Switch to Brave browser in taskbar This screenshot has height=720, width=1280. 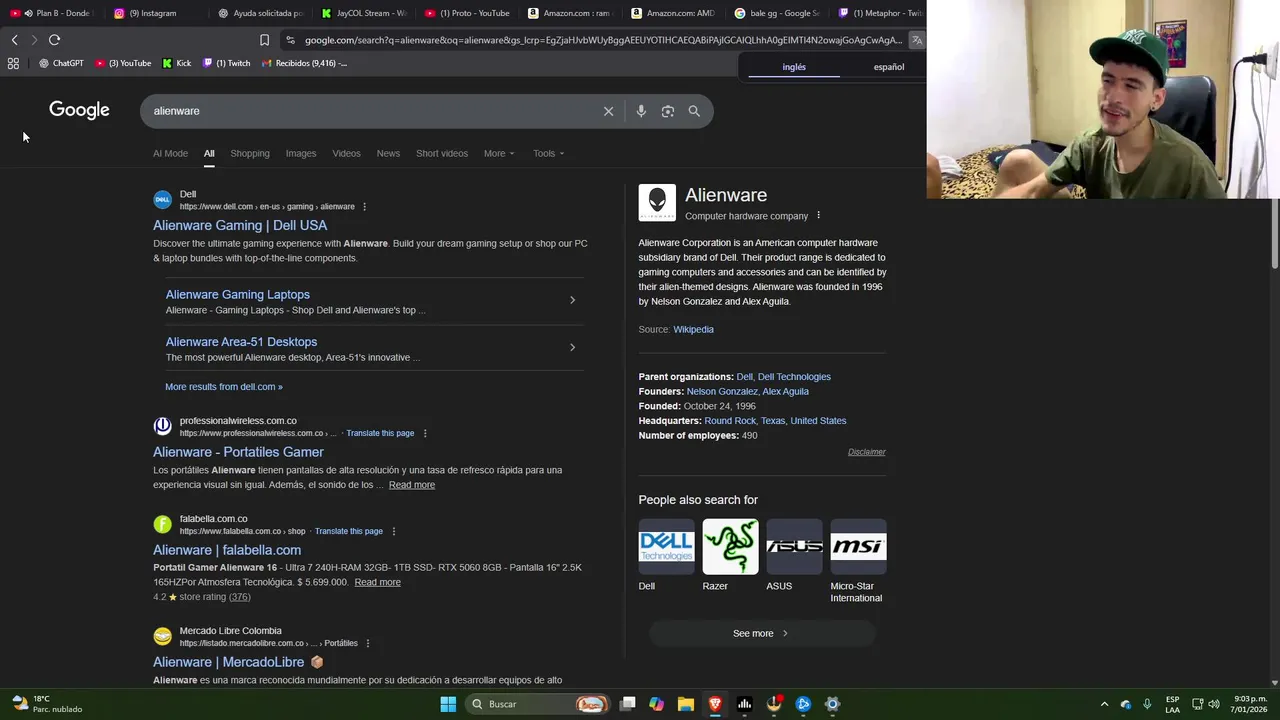(715, 704)
